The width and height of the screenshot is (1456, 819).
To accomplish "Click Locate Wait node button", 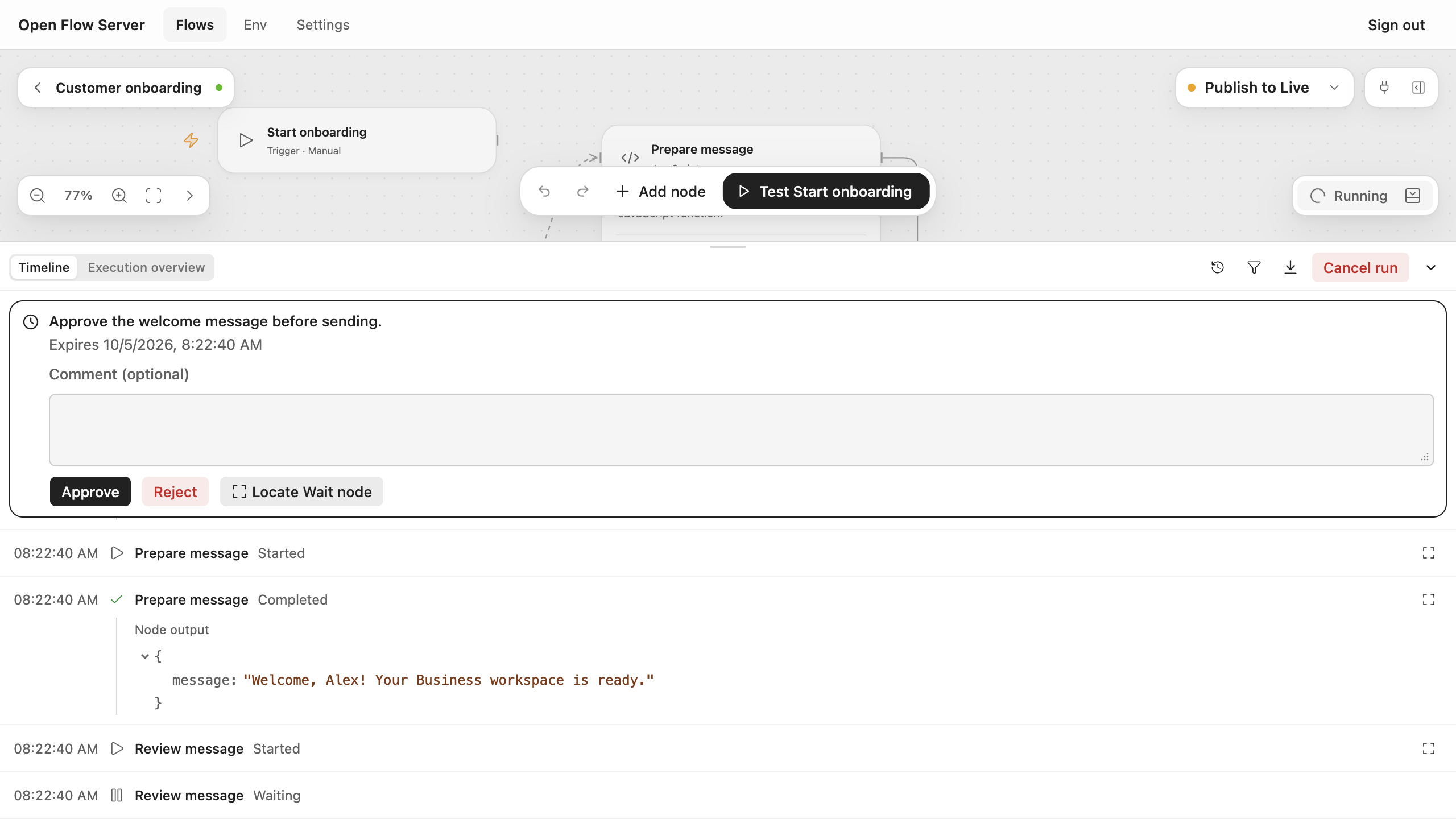I will tap(301, 491).
